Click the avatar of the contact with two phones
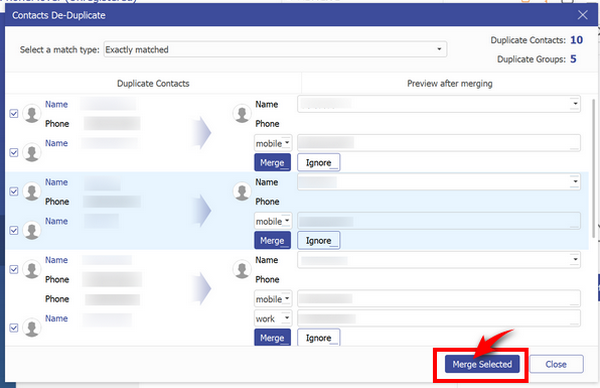The width and height of the screenshot is (600, 388). pyautogui.click(x=32, y=269)
